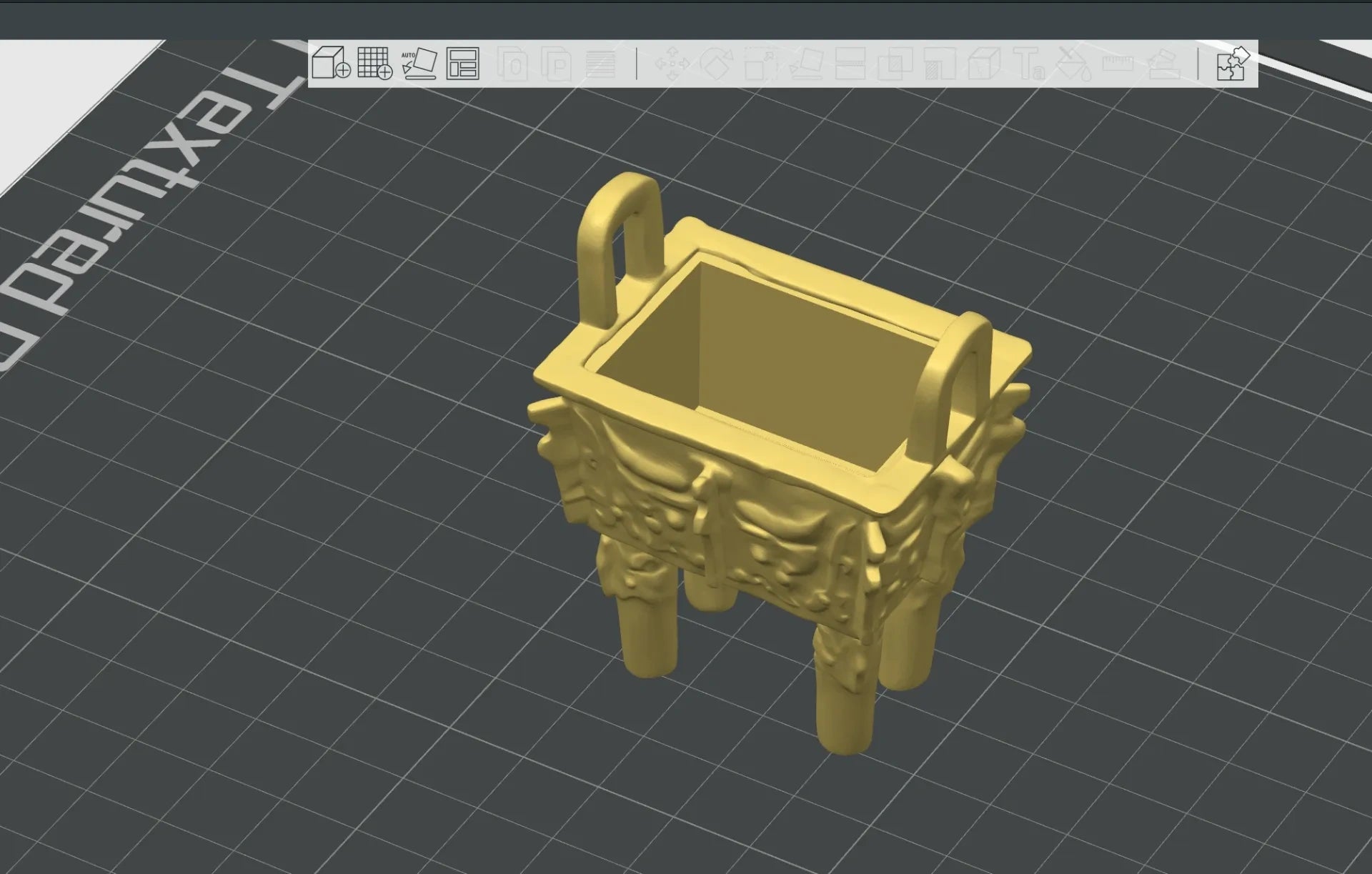This screenshot has height=874, width=1372.
Task: Select the Measure ruler tool
Action: [x=1118, y=64]
